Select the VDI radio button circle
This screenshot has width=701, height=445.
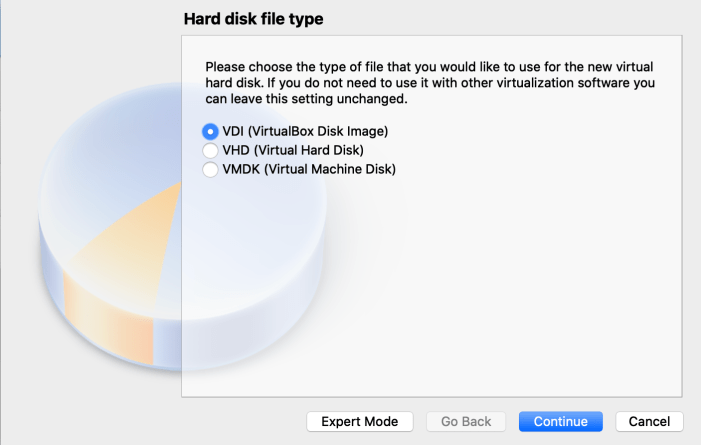tap(210, 131)
